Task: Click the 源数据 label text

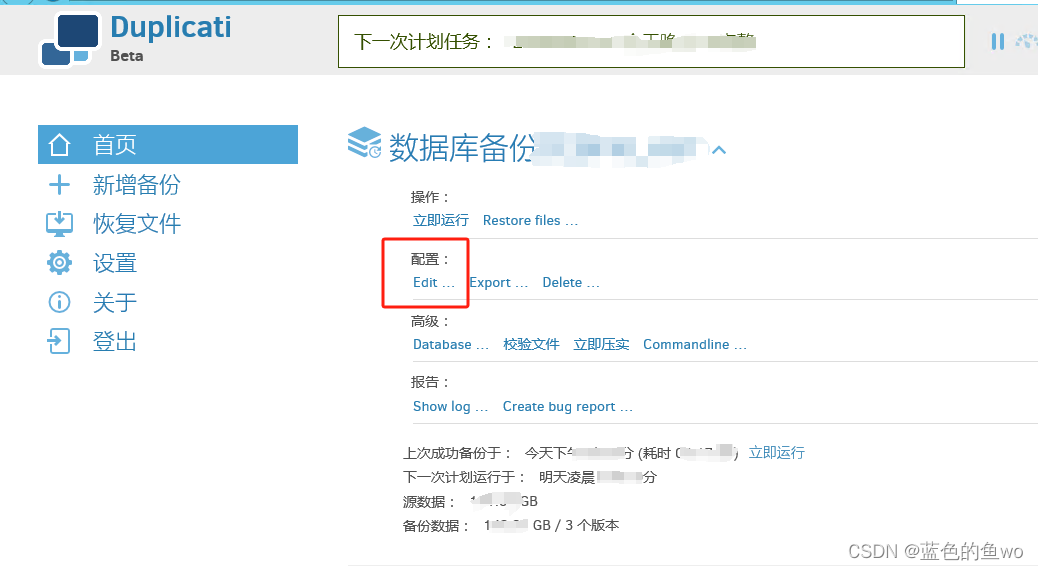Action: tap(429, 502)
